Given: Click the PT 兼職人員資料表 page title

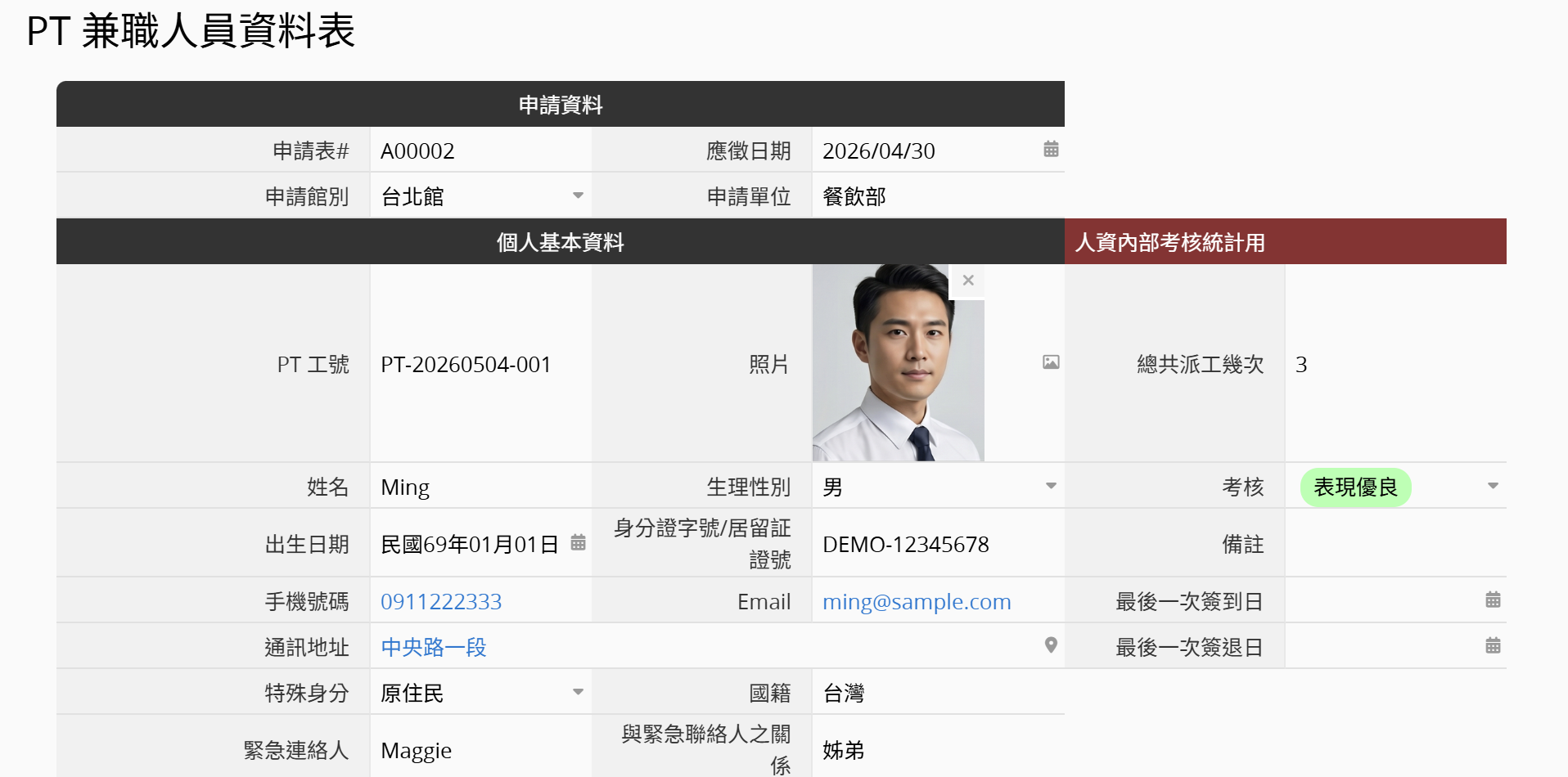Looking at the screenshot, I should tap(191, 31).
